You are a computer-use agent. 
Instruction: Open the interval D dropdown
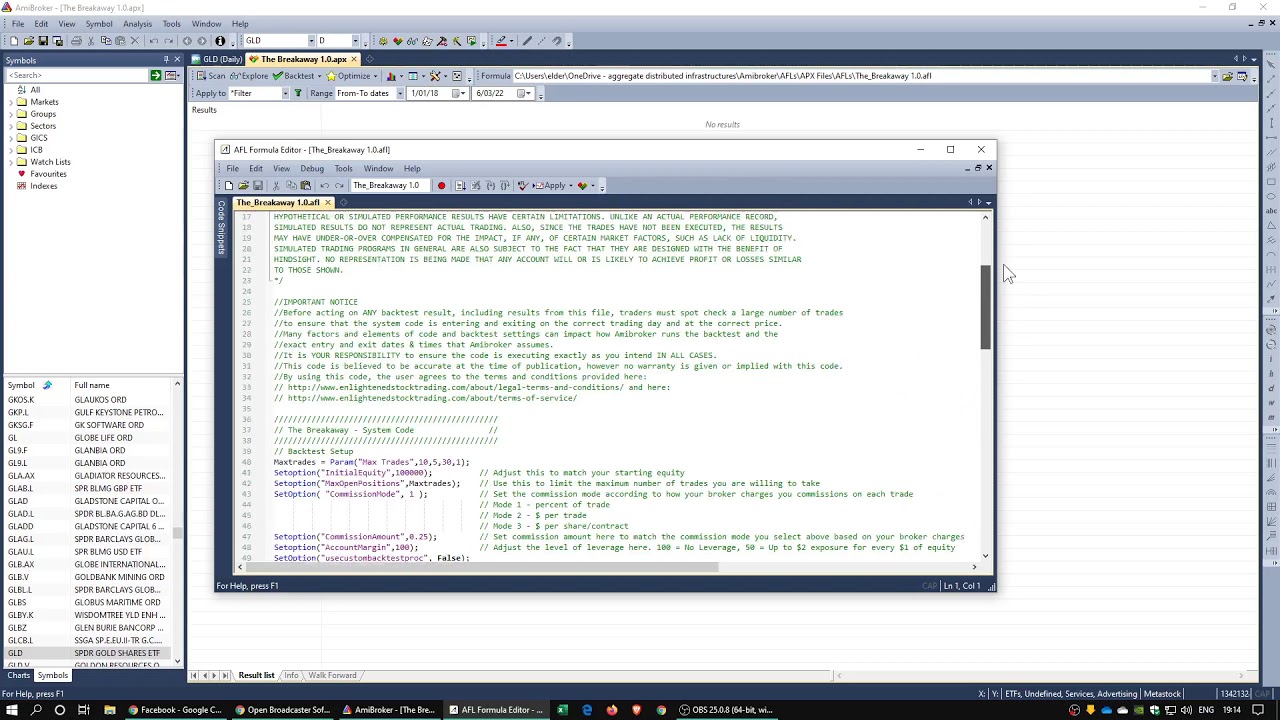click(x=355, y=41)
